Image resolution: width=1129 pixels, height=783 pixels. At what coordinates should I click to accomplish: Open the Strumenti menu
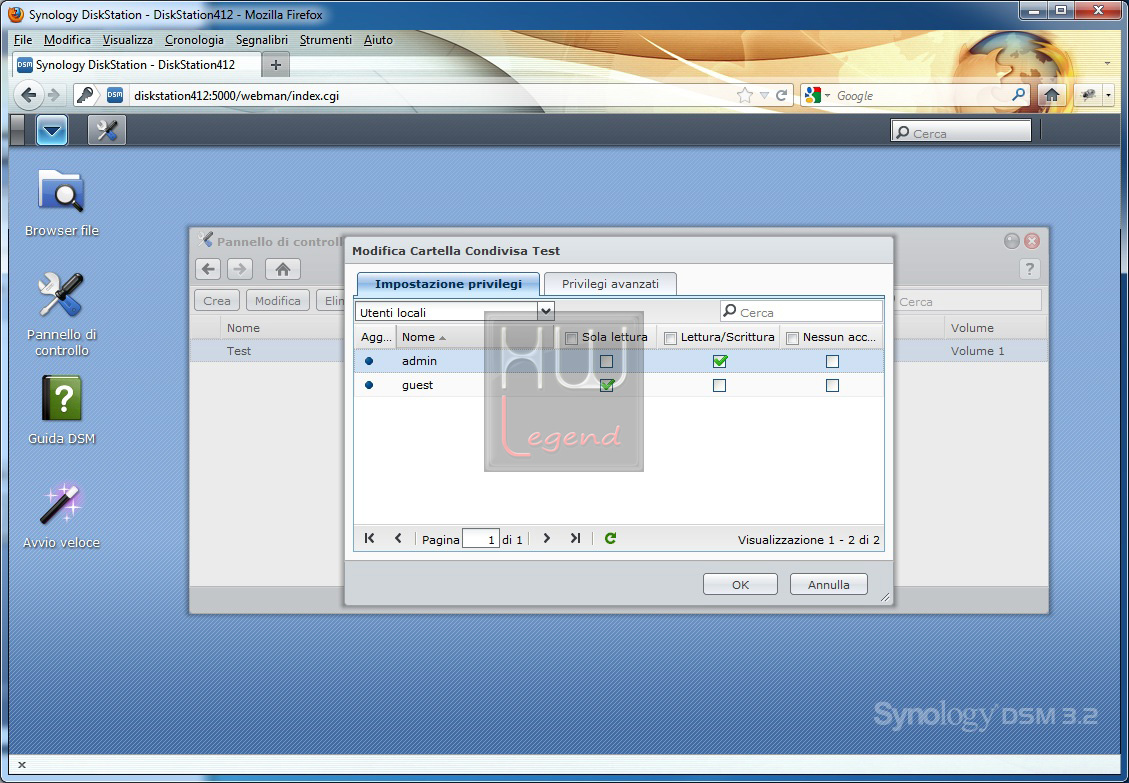pos(325,40)
